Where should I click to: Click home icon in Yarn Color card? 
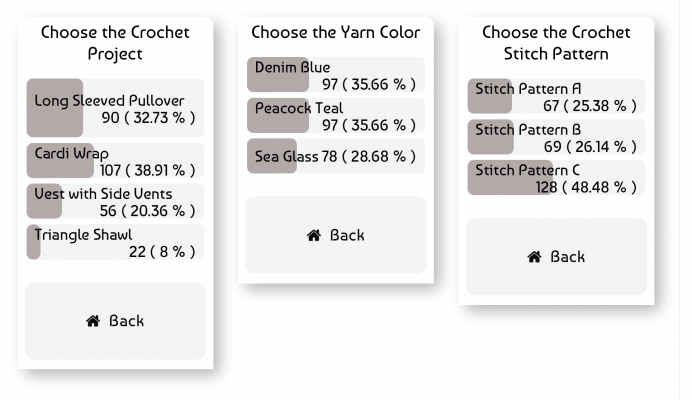pyautogui.click(x=313, y=235)
